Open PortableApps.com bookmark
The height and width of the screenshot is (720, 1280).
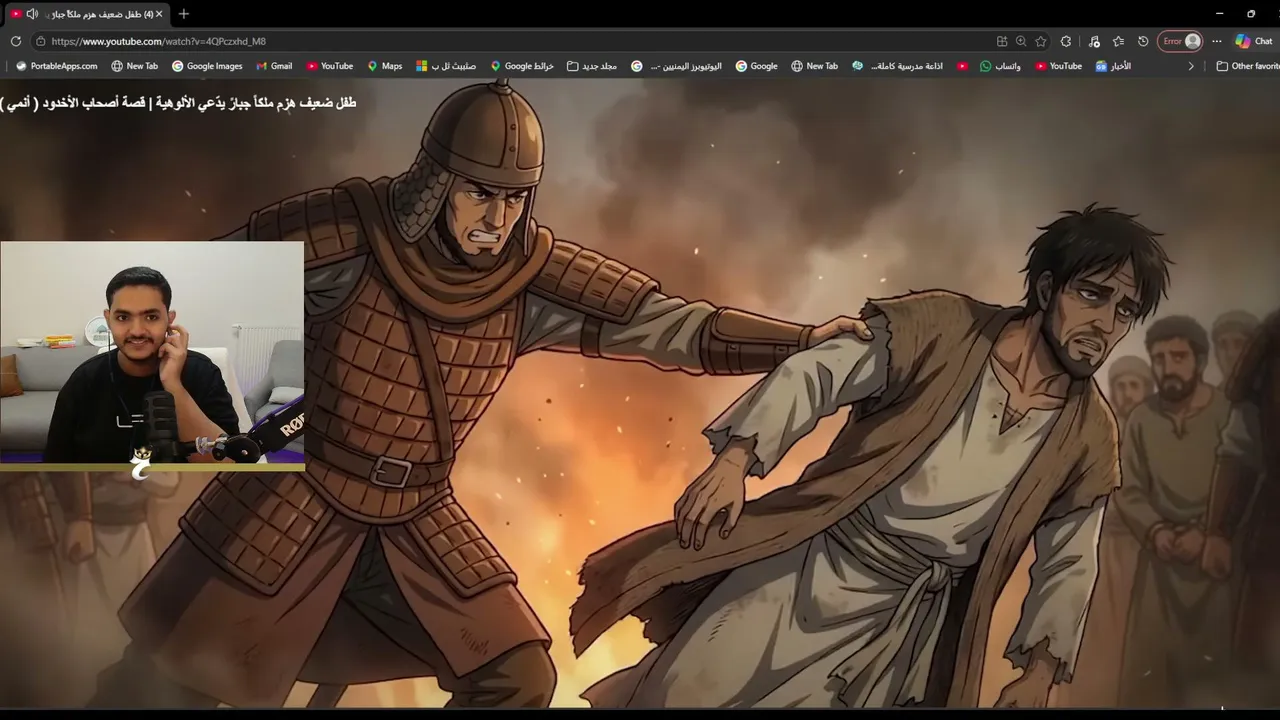pos(57,66)
